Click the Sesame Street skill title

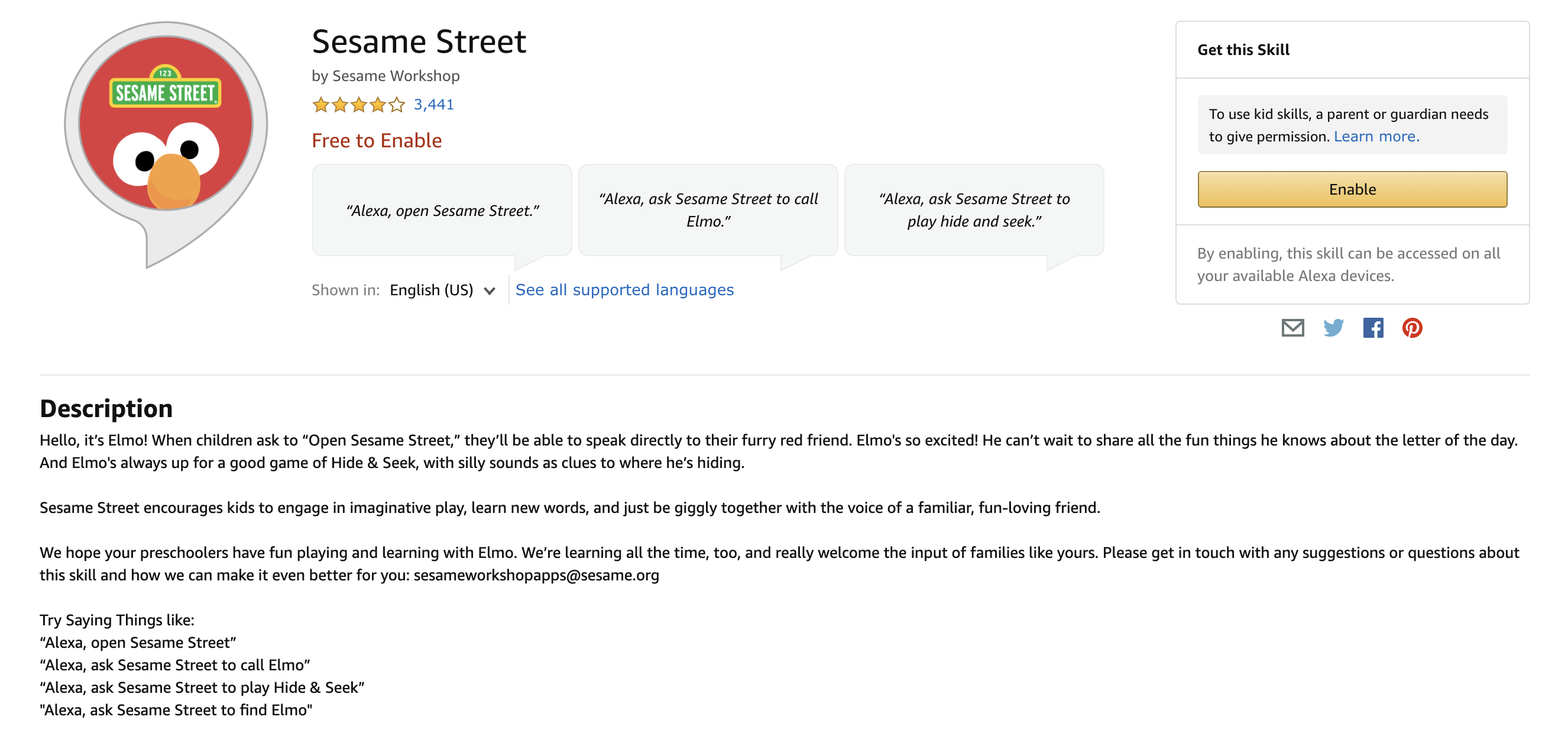point(419,42)
